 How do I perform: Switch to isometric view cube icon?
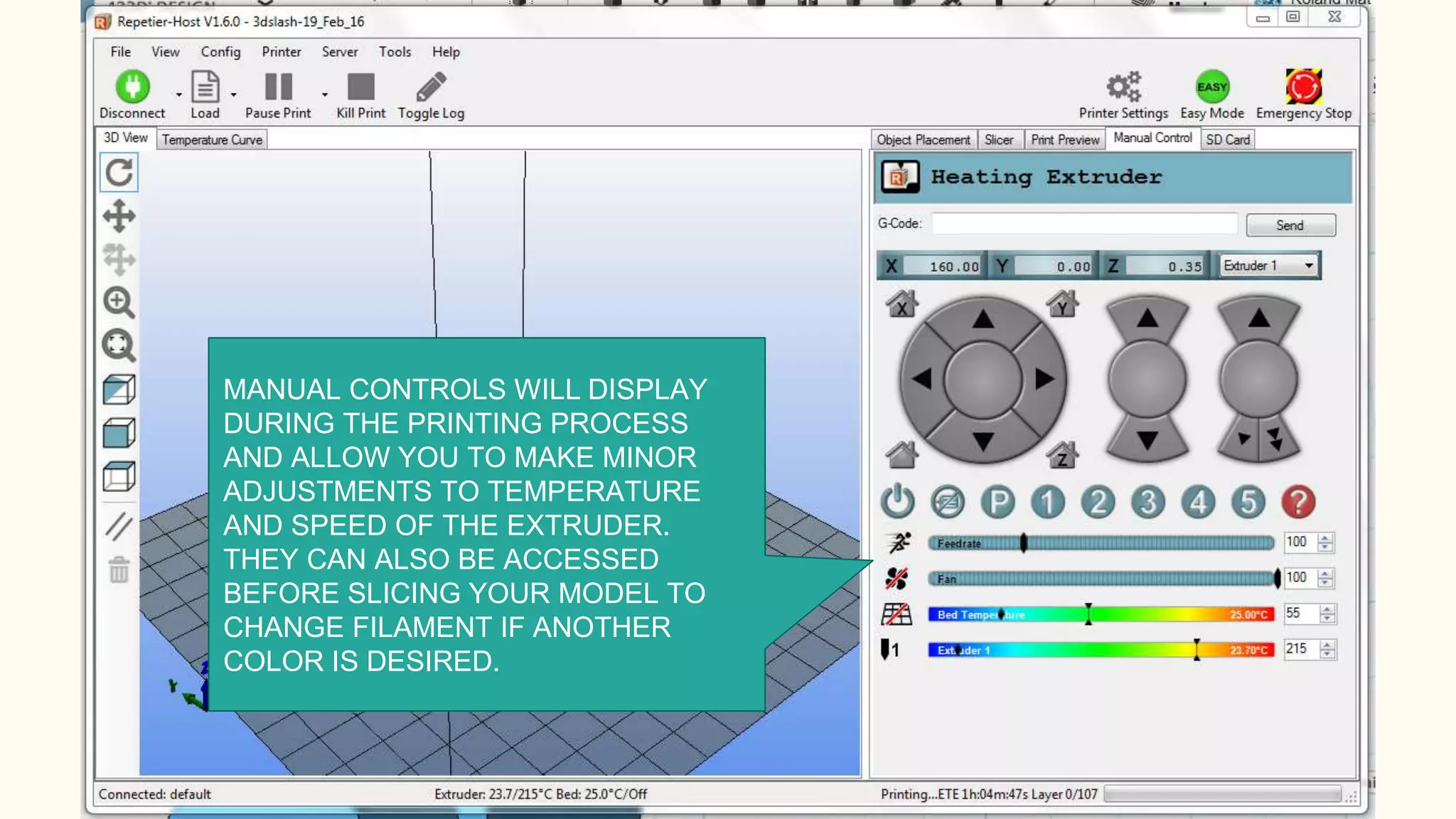[119, 390]
